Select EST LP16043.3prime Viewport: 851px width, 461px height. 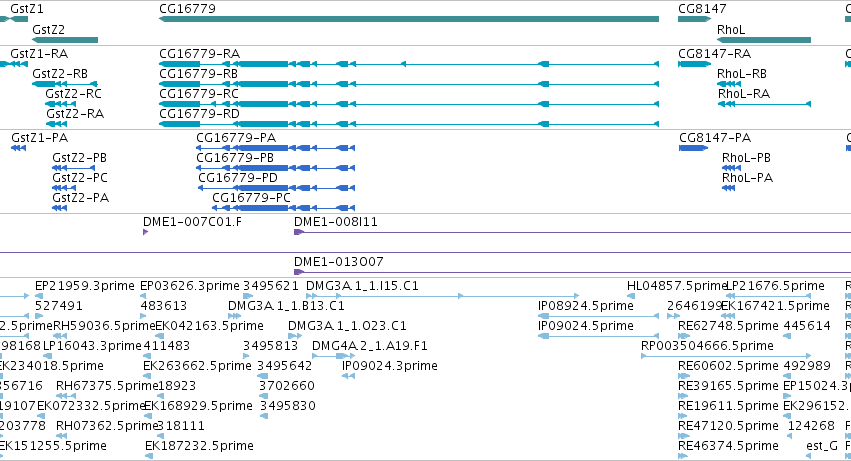click(x=92, y=346)
